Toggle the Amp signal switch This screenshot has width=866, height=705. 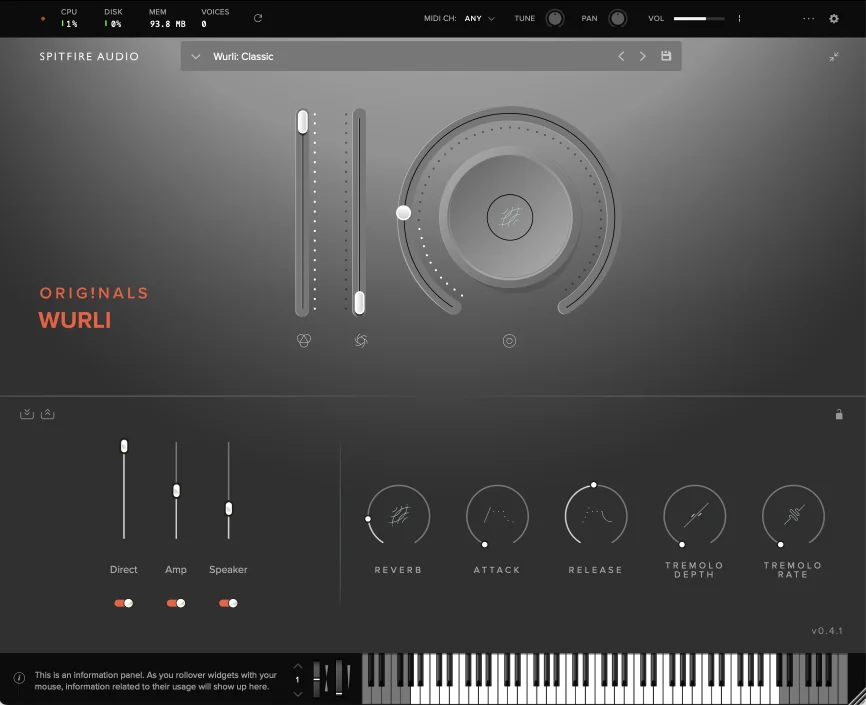click(x=176, y=603)
